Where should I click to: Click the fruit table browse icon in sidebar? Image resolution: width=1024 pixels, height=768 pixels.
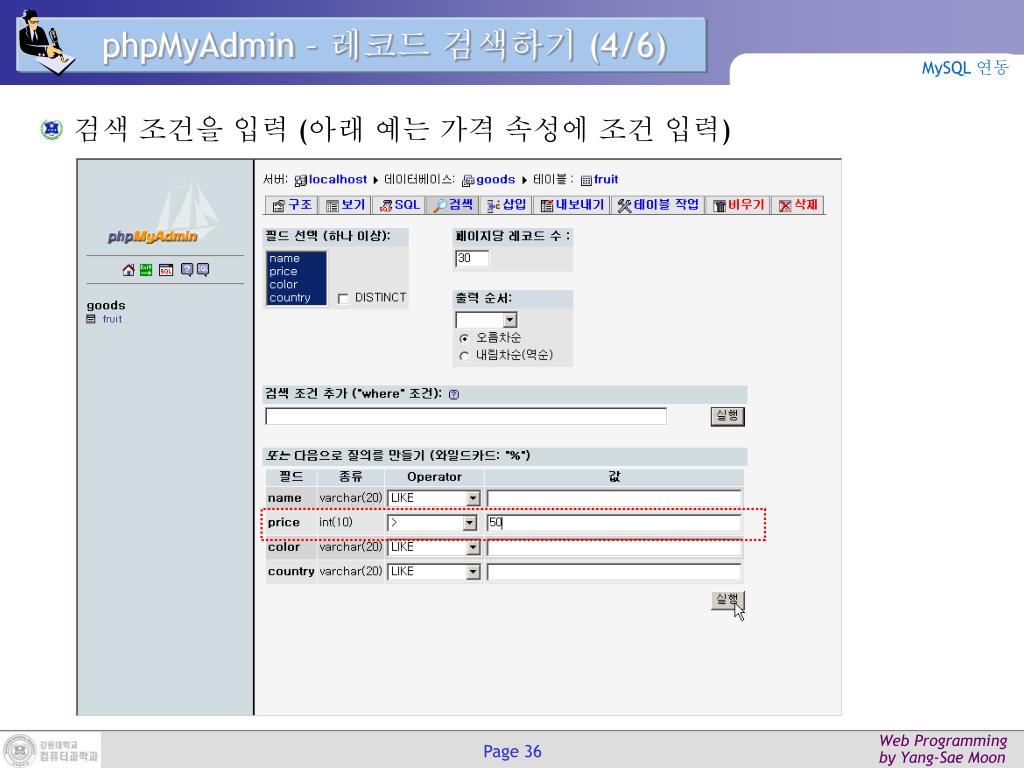point(91,319)
